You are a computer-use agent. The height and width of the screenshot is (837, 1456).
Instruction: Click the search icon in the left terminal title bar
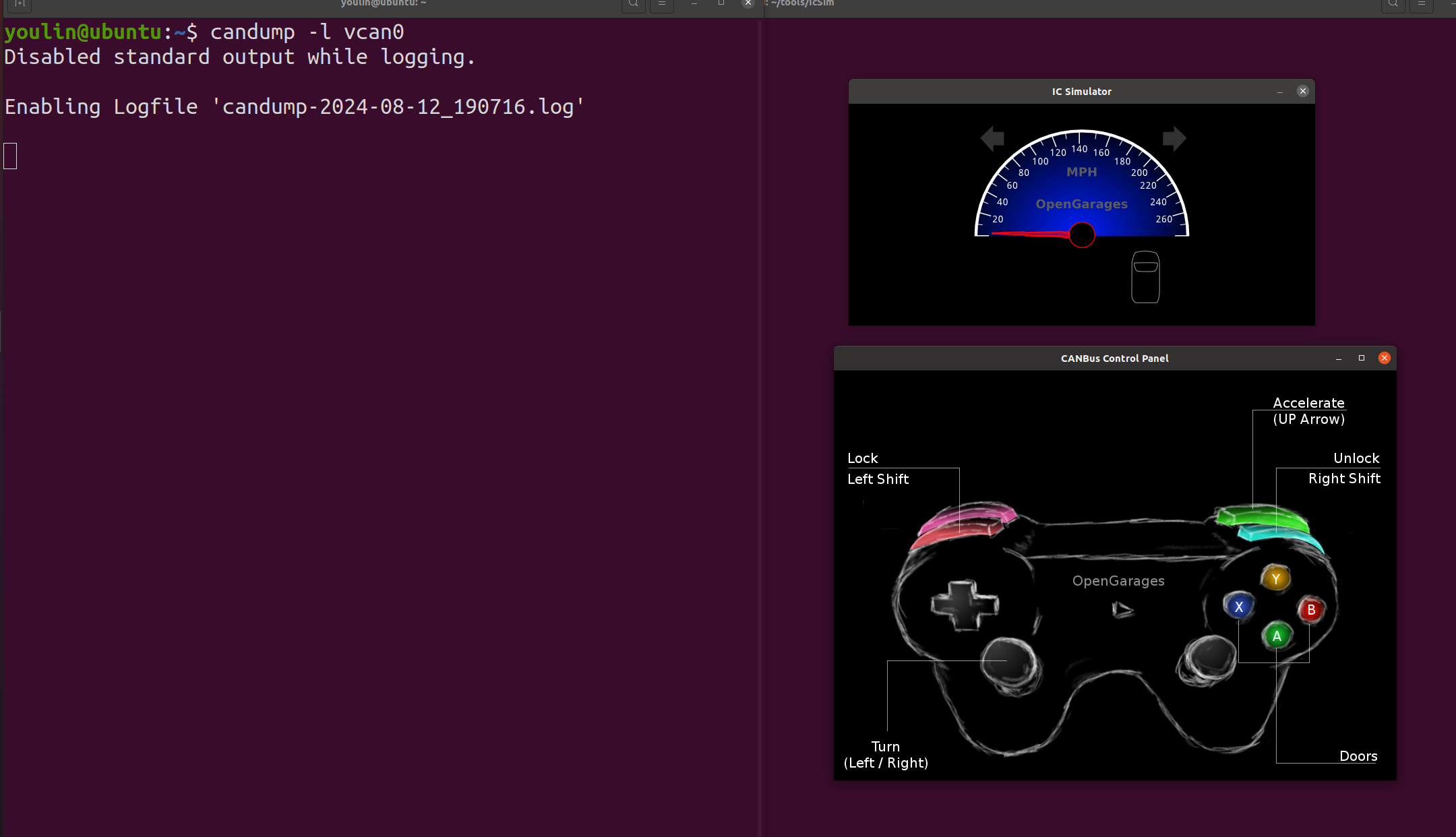(x=633, y=4)
